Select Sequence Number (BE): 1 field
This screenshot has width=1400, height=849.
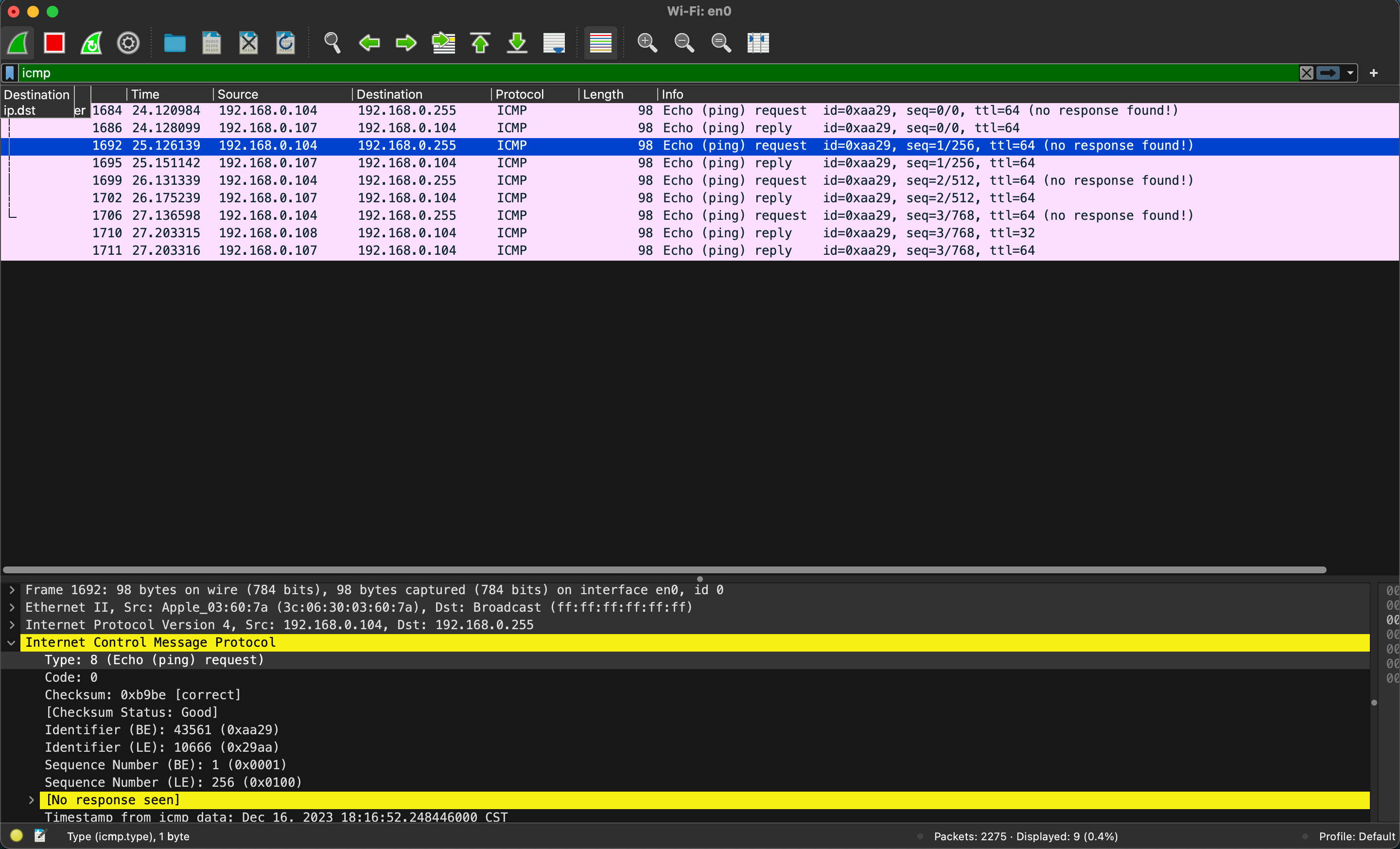[x=685, y=765]
